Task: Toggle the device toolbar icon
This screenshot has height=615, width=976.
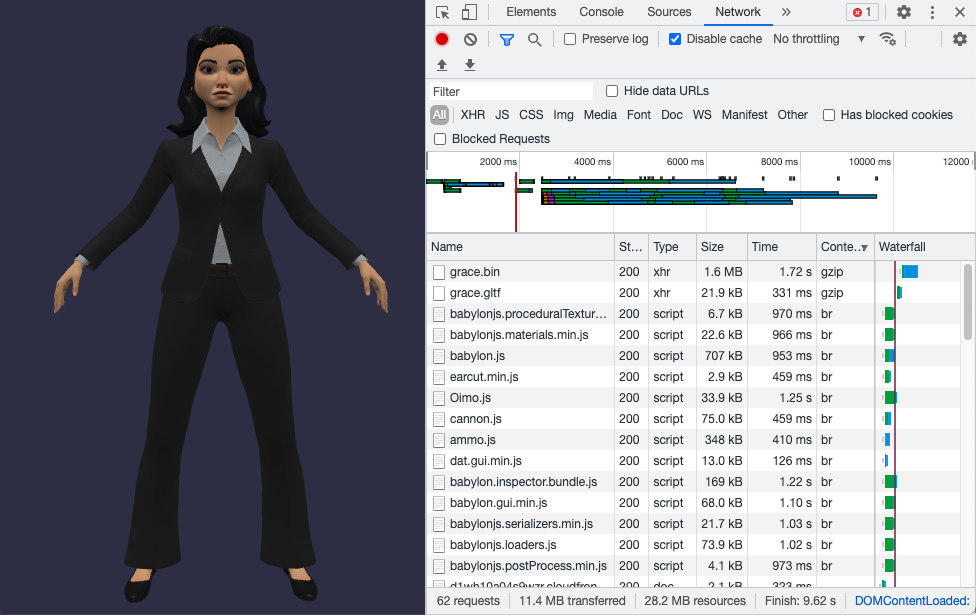Action: coord(469,12)
